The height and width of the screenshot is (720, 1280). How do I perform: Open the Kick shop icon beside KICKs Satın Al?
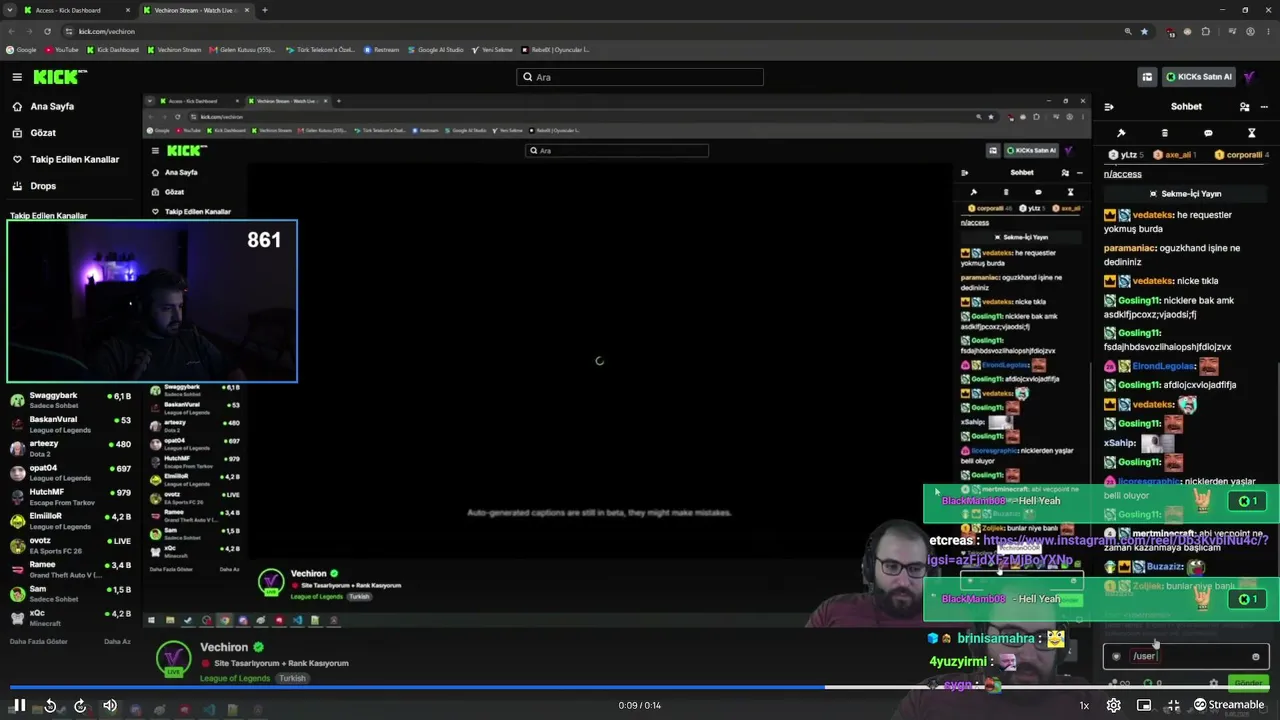1147,77
